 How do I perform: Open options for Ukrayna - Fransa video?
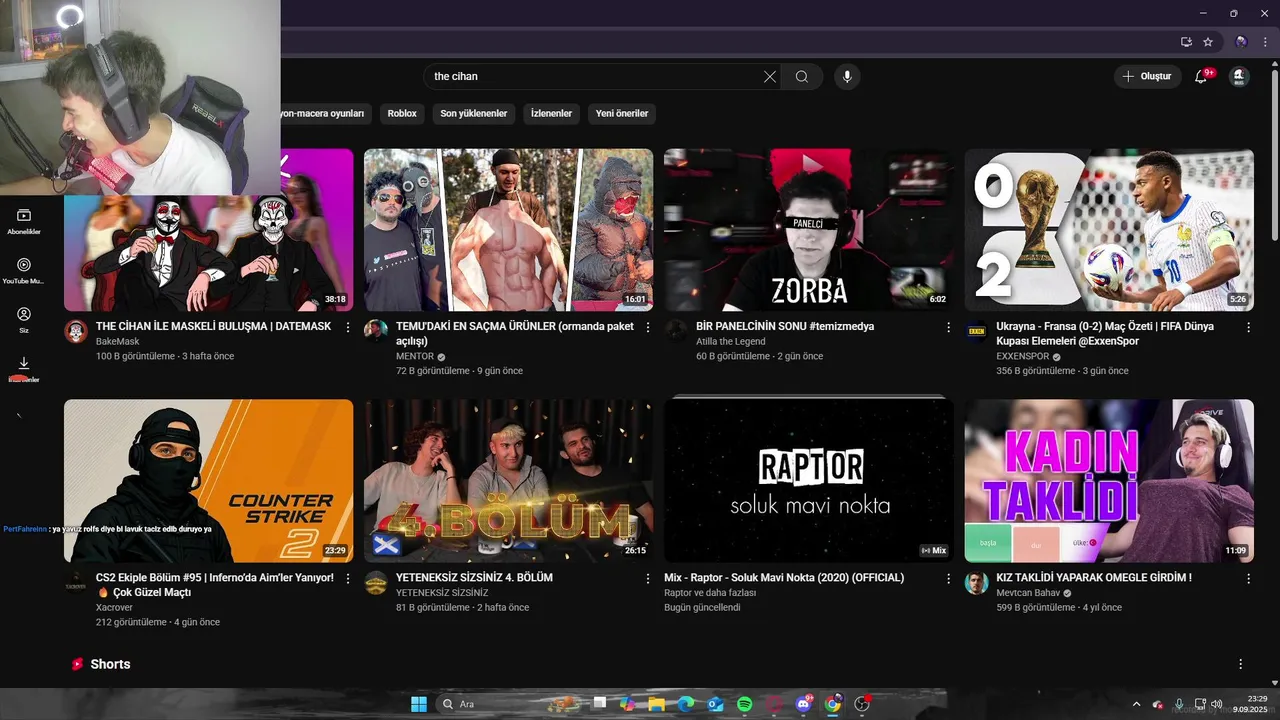1248,327
